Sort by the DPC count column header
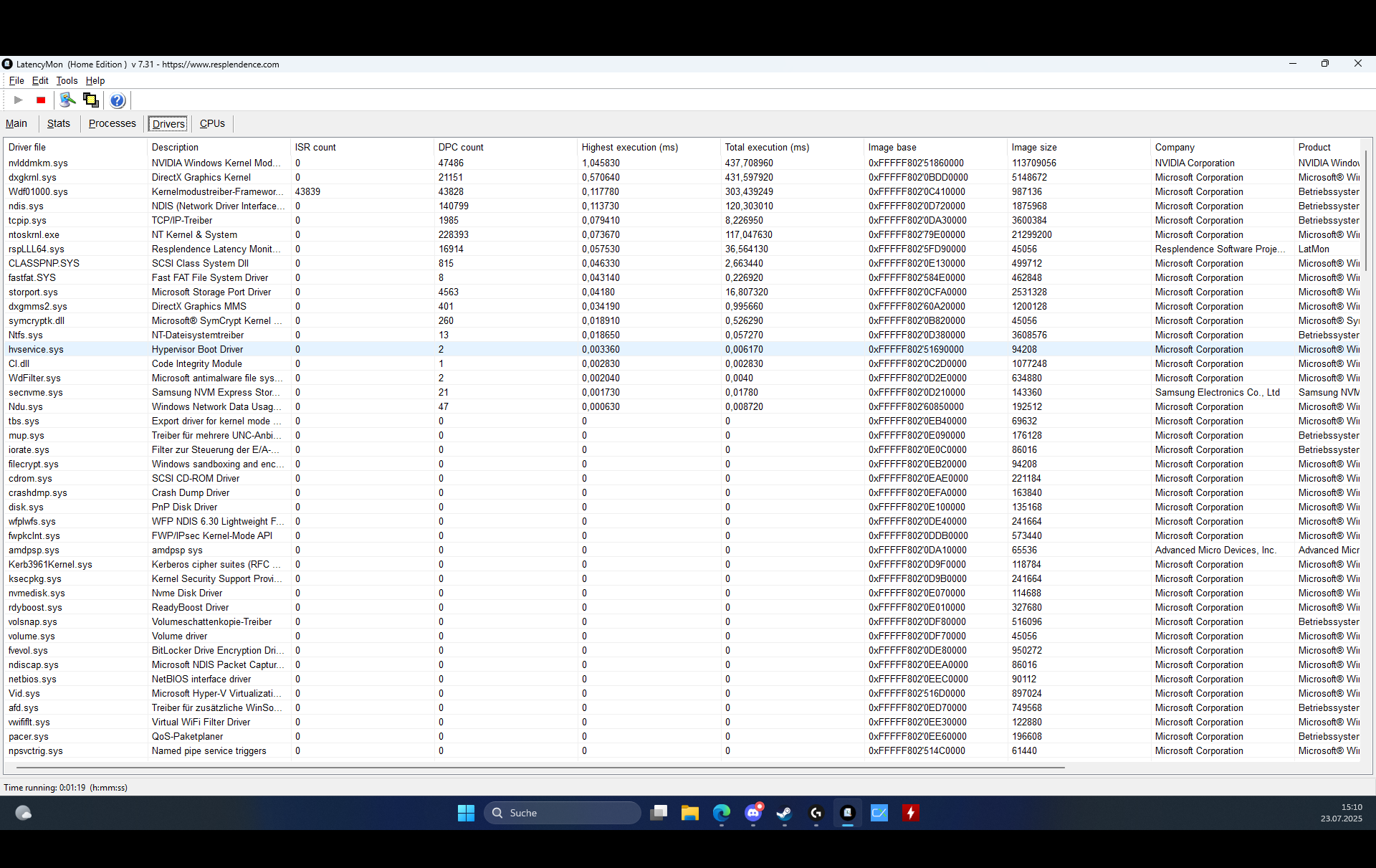The width and height of the screenshot is (1376, 868). coord(461,147)
